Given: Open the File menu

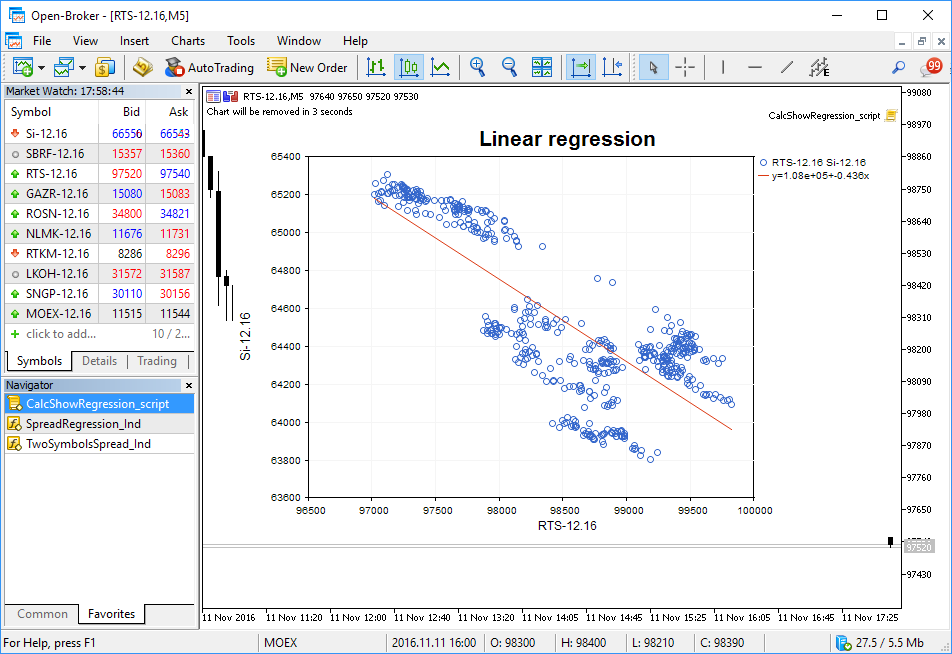Looking at the screenshot, I should coord(42,41).
